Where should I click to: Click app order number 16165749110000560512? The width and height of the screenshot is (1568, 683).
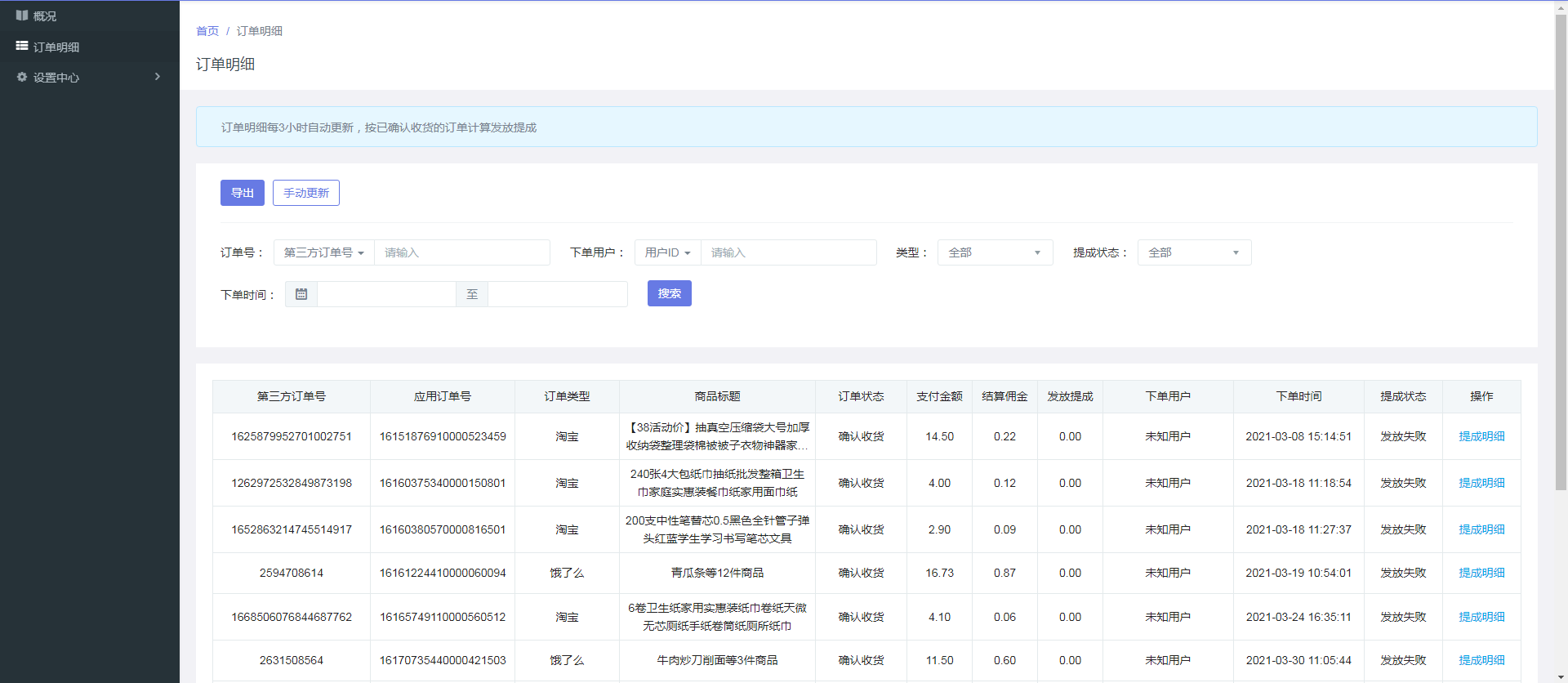(x=443, y=617)
